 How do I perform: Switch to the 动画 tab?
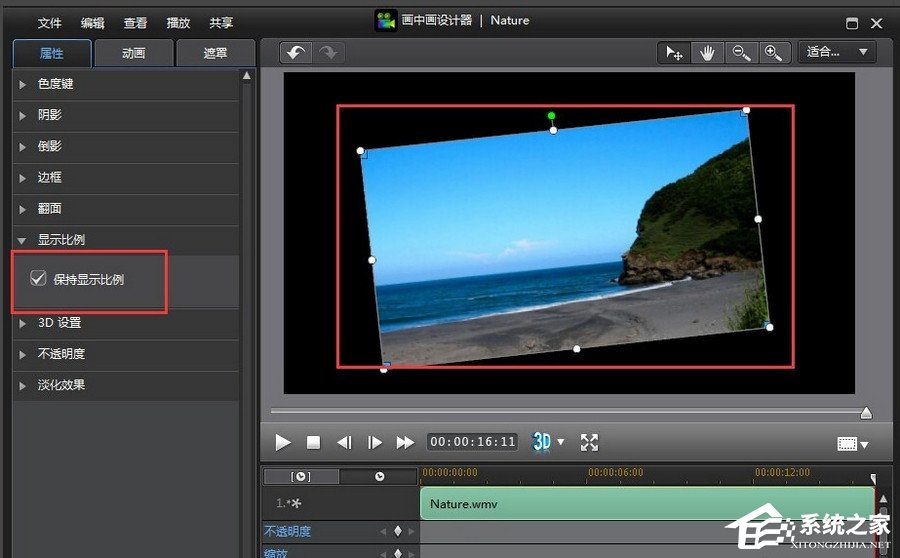click(133, 54)
